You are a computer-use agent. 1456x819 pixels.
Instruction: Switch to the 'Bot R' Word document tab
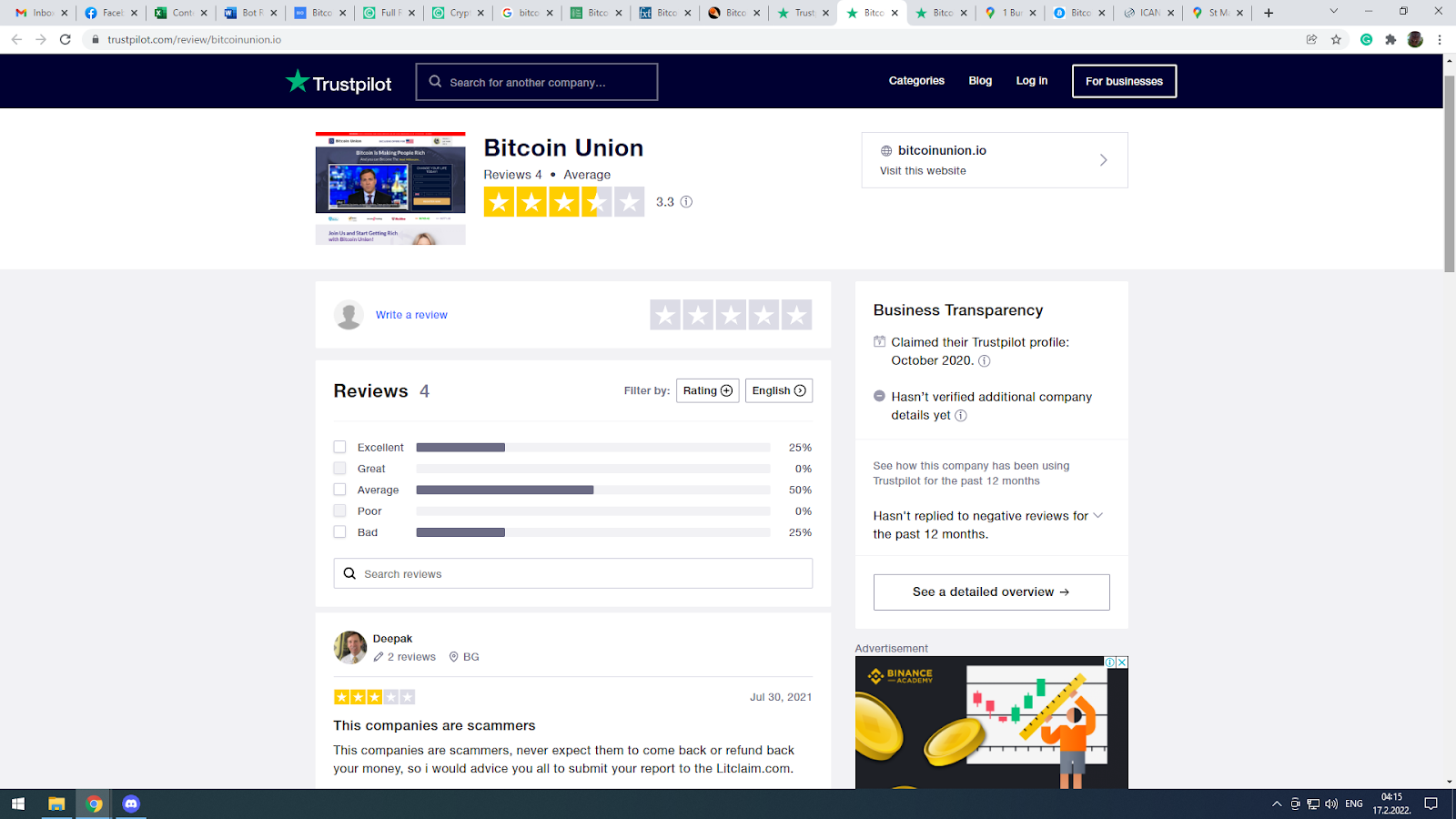pos(249,13)
